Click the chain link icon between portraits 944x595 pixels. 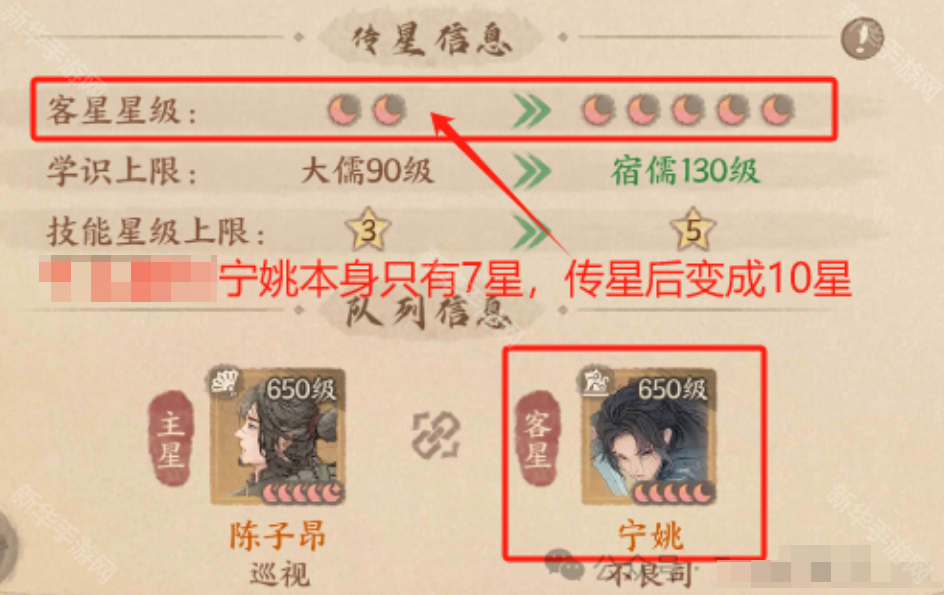436,434
